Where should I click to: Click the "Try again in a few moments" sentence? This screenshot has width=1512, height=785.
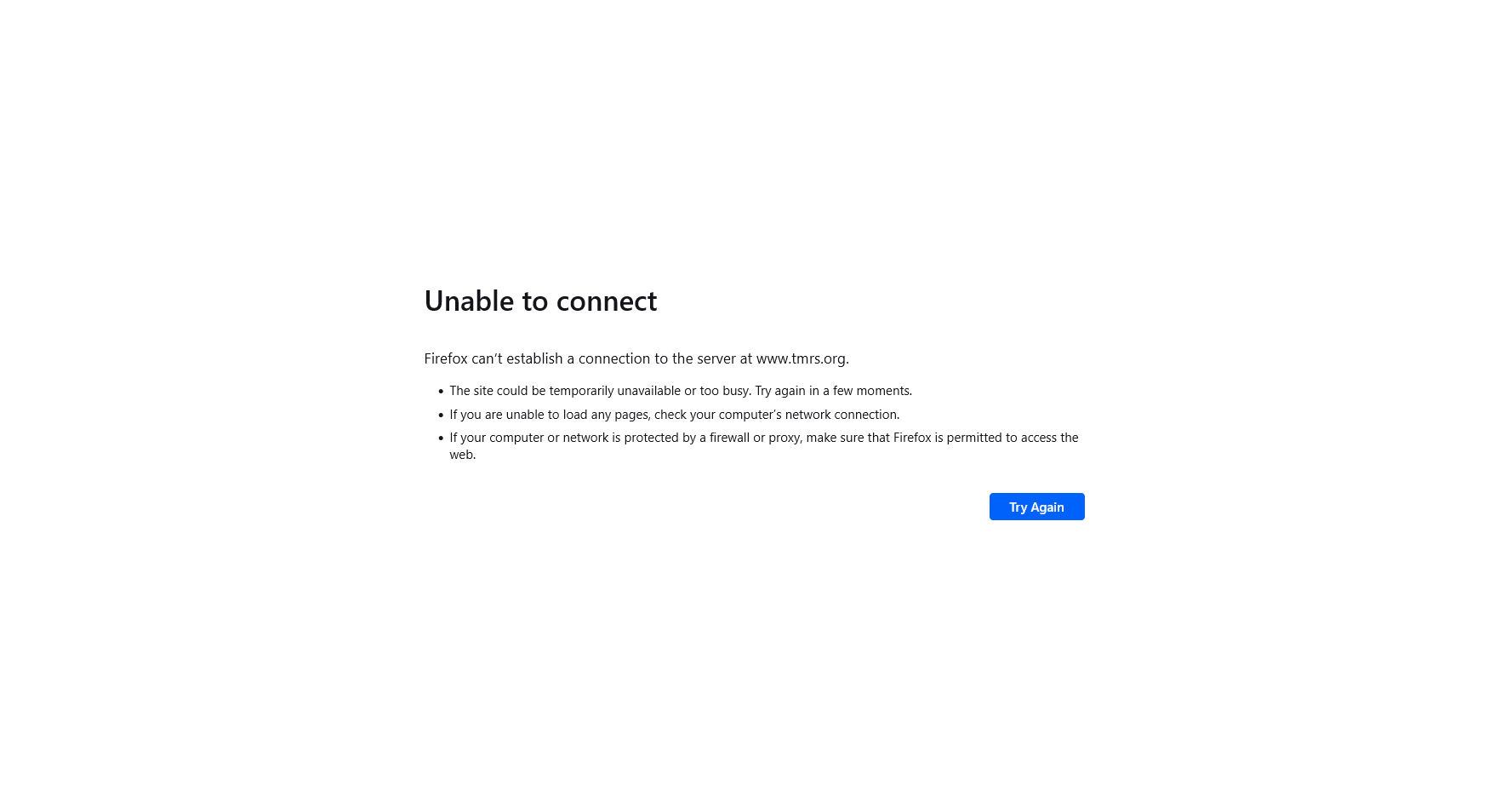tap(833, 391)
